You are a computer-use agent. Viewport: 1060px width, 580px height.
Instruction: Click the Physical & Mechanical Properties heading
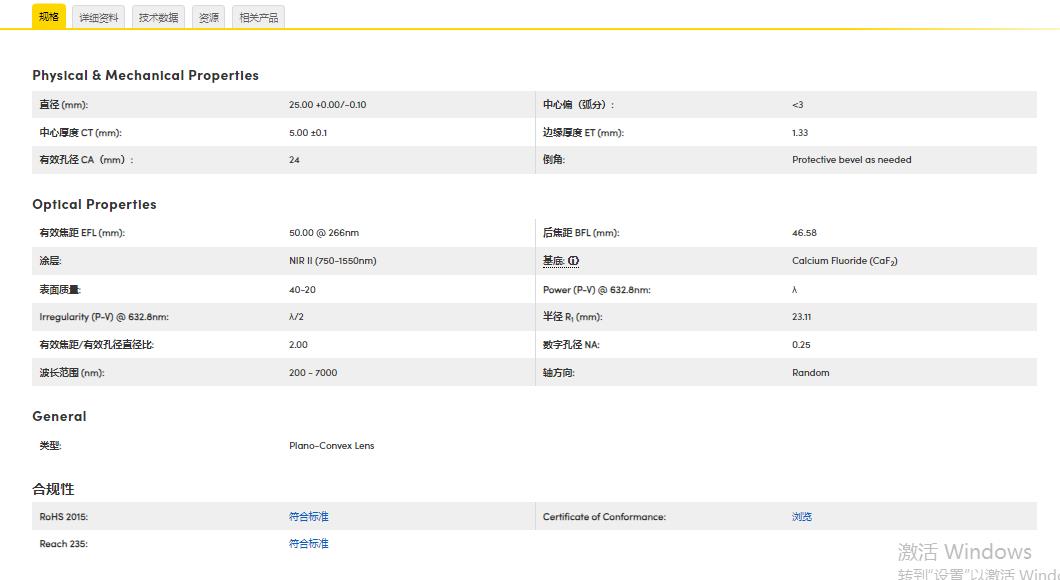point(145,75)
